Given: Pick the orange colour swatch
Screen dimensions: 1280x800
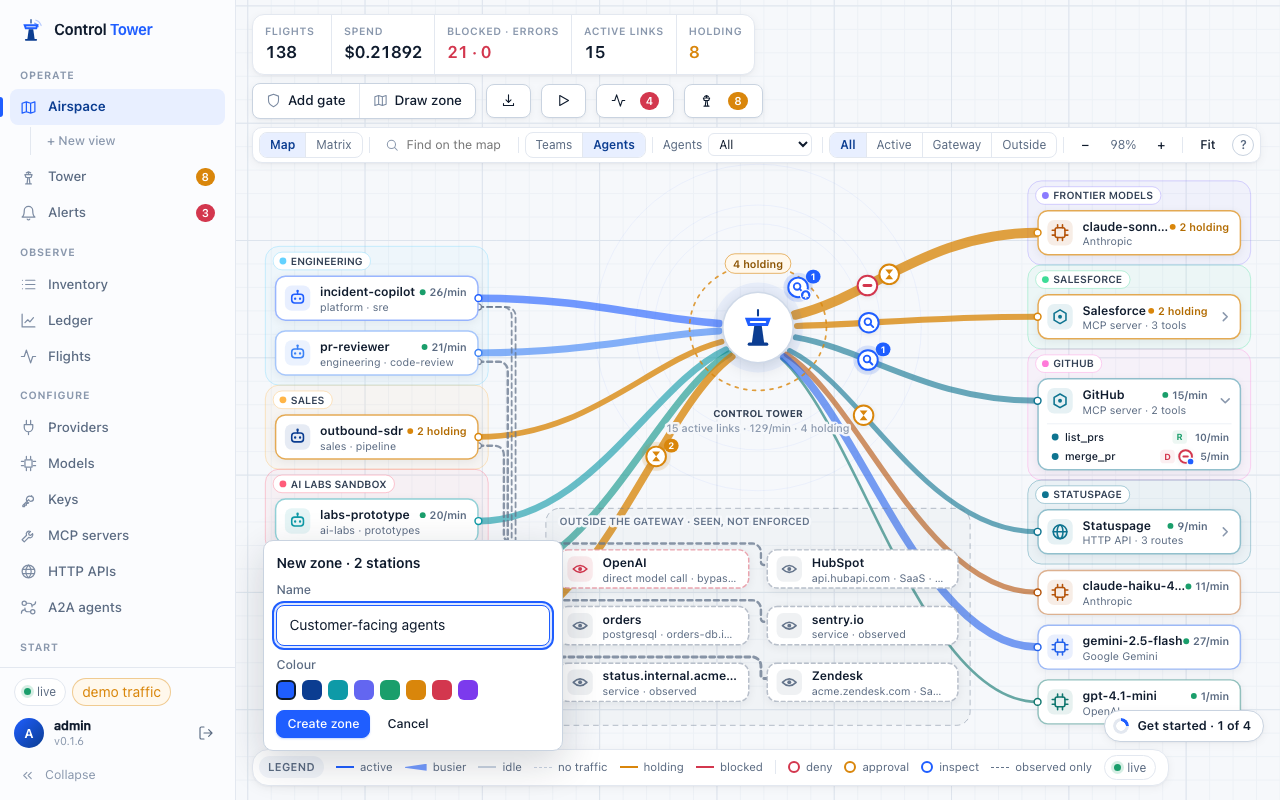Looking at the screenshot, I should tap(416, 690).
